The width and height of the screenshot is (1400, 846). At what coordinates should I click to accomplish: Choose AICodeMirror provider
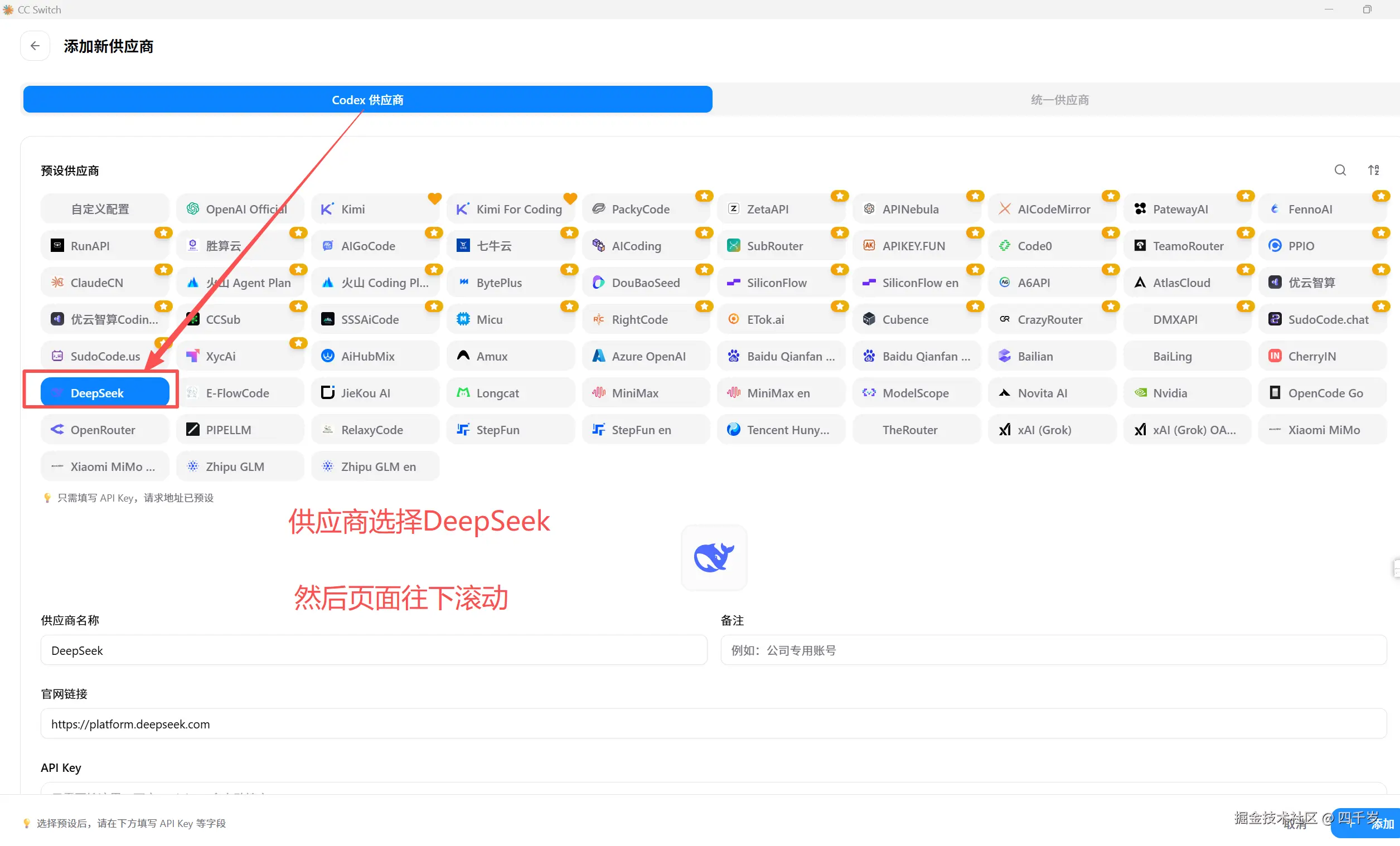click(x=1052, y=209)
